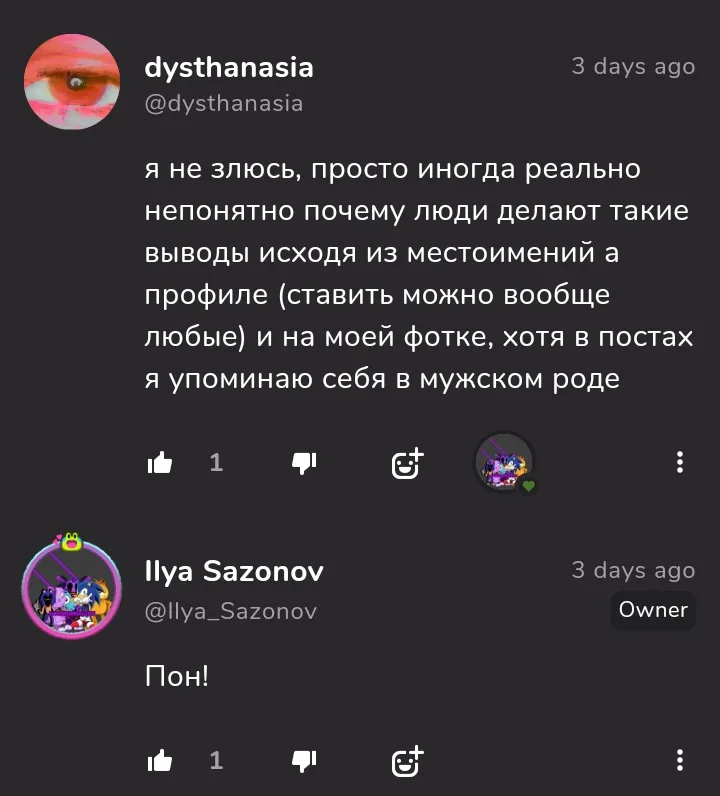The image size is (720, 796).
Task: Dislike Ilya Sazonov's "Пон!" reply
Action: pyautogui.click(x=304, y=761)
